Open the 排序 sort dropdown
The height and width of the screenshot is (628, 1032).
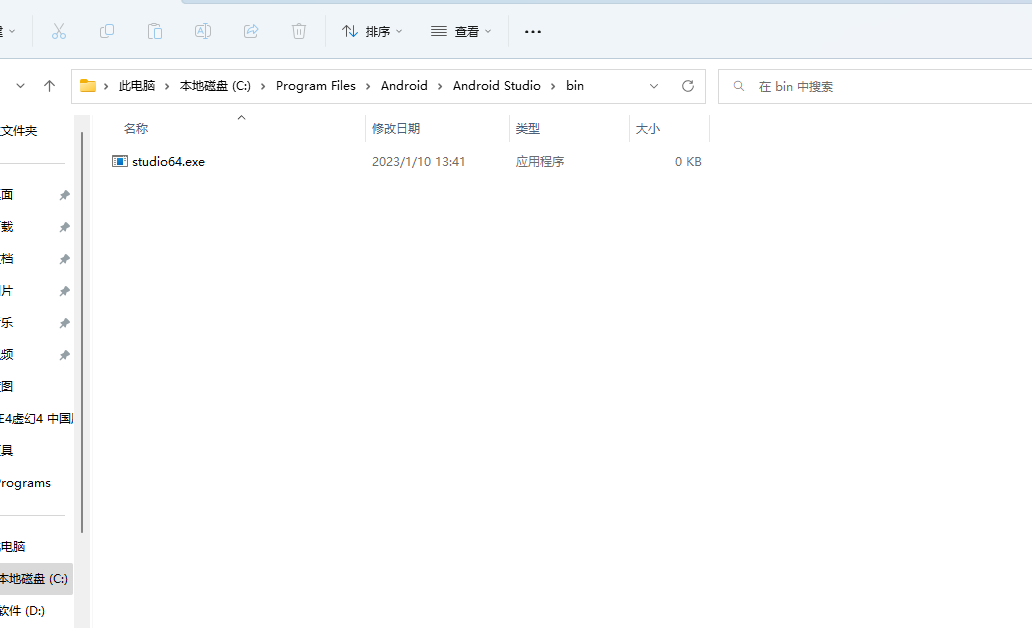[x=372, y=31]
